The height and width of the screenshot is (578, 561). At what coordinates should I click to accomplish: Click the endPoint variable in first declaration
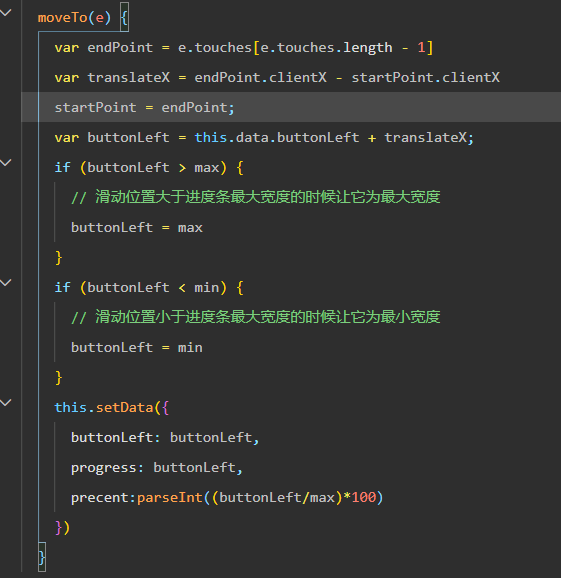coord(120,48)
